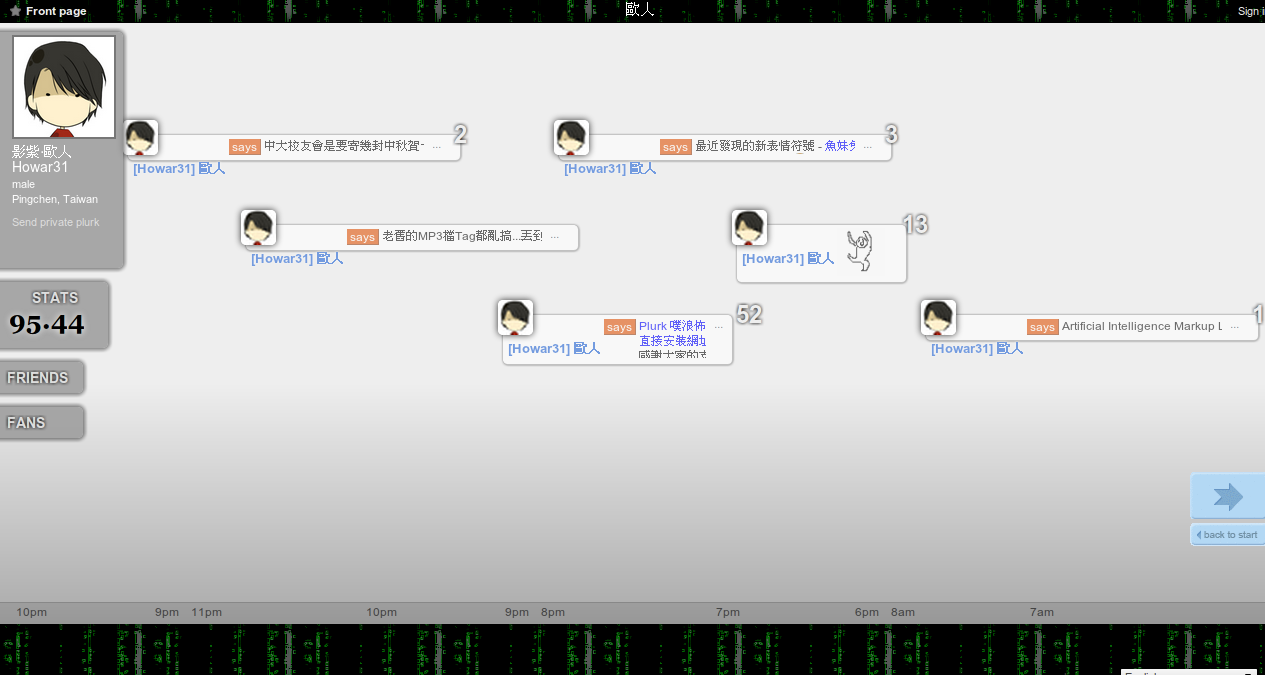Click the Front page star icon
This screenshot has height=675, width=1265.
[15, 11]
